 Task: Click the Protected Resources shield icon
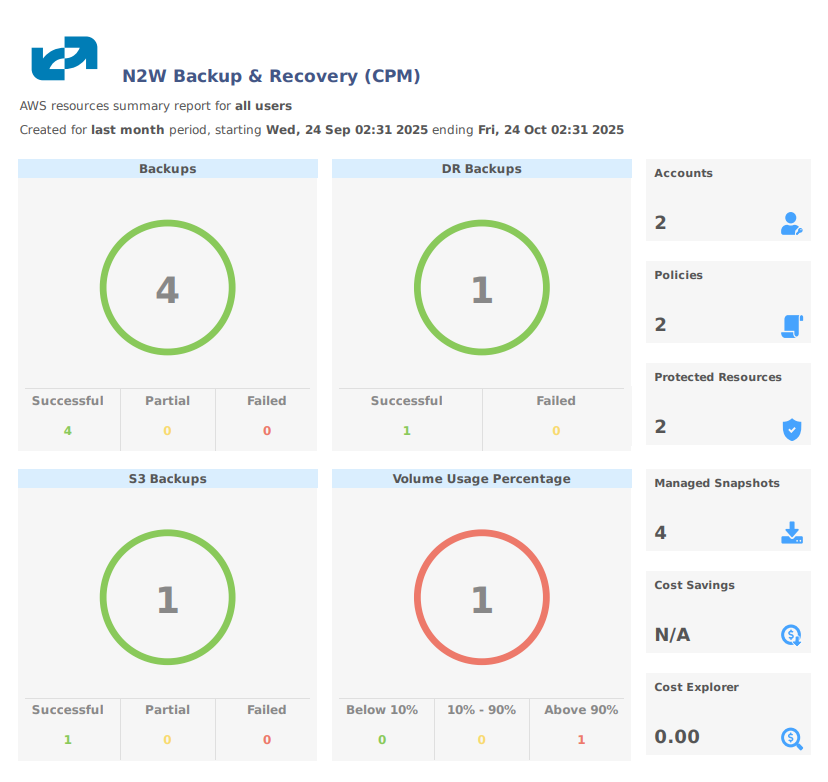click(x=791, y=430)
